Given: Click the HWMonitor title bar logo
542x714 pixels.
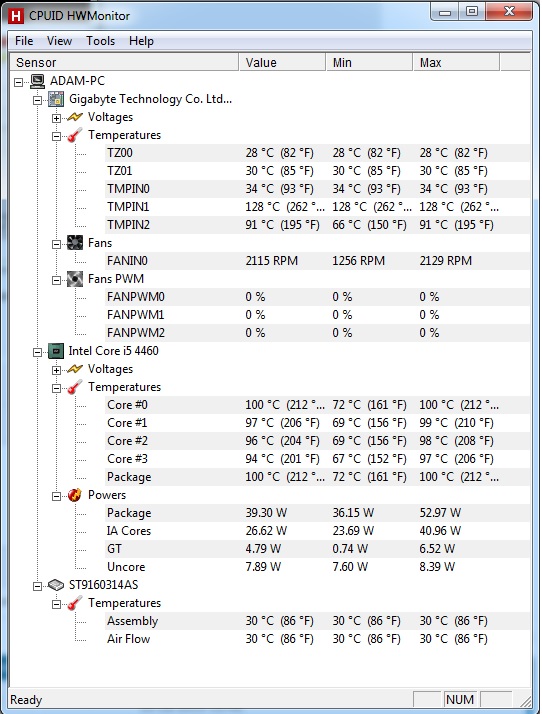Looking at the screenshot, I should click(x=16, y=16).
